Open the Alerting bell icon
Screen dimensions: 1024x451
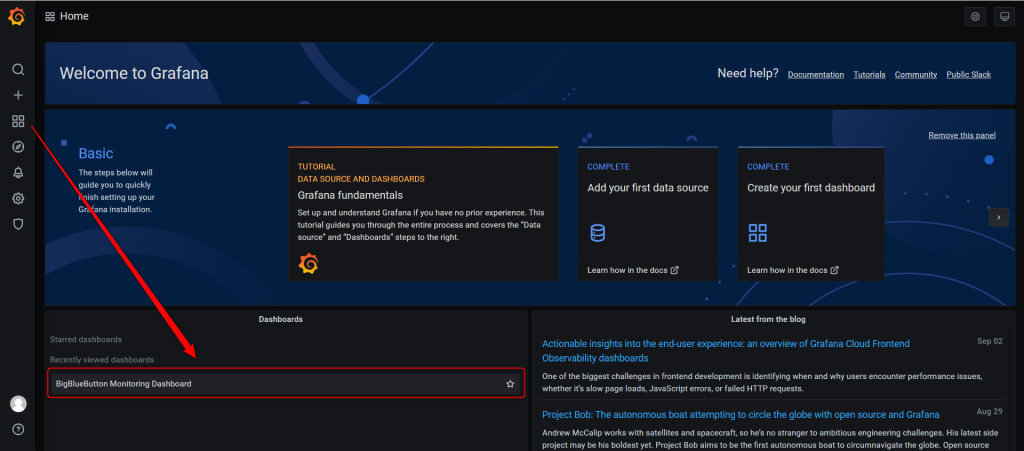pyautogui.click(x=18, y=173)
